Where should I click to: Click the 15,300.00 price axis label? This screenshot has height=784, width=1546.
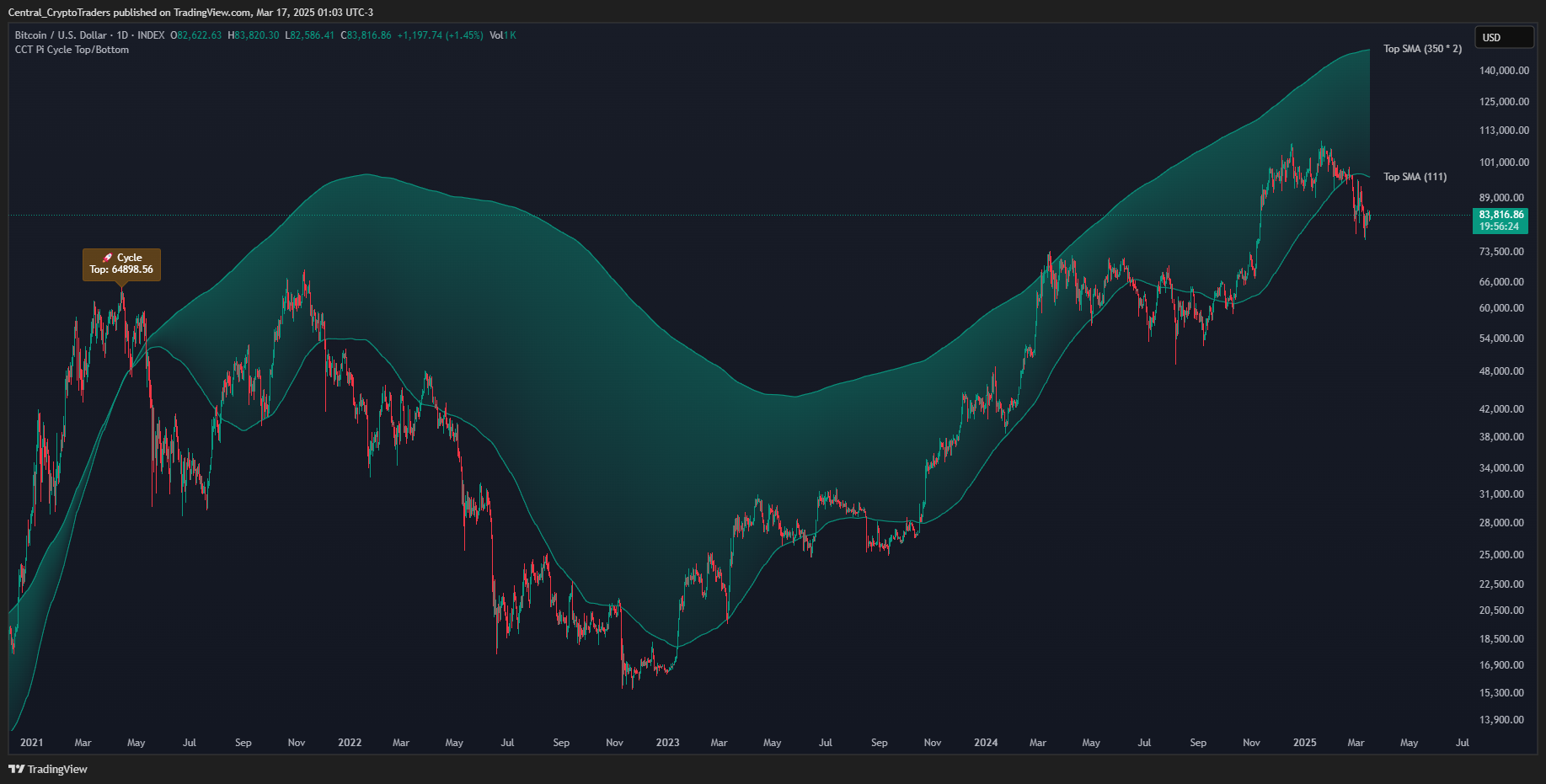point(1501,693)
